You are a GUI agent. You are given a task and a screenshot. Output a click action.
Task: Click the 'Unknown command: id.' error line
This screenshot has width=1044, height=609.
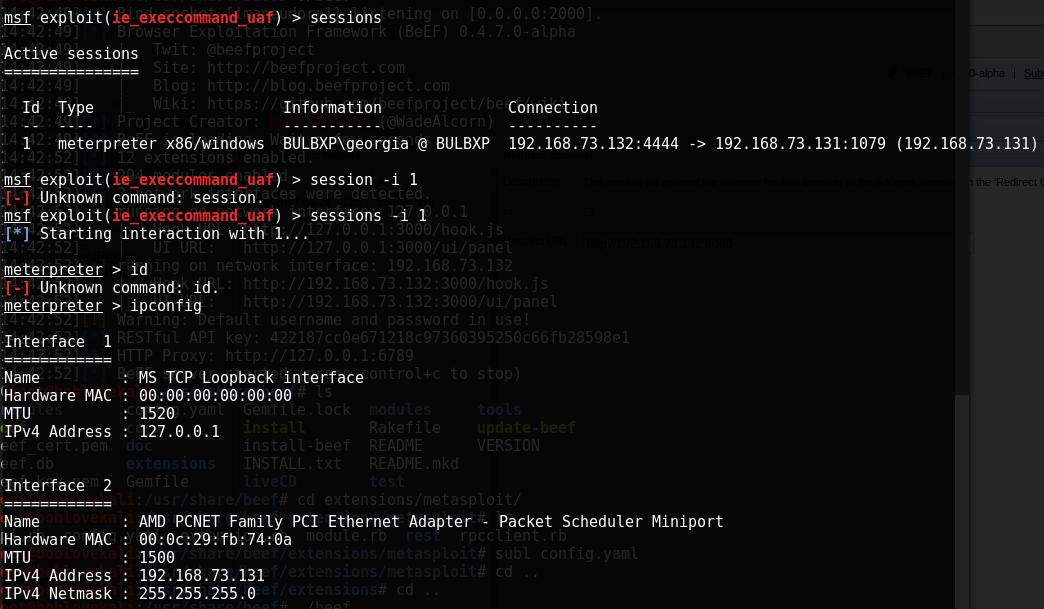(x=130, y=288)
